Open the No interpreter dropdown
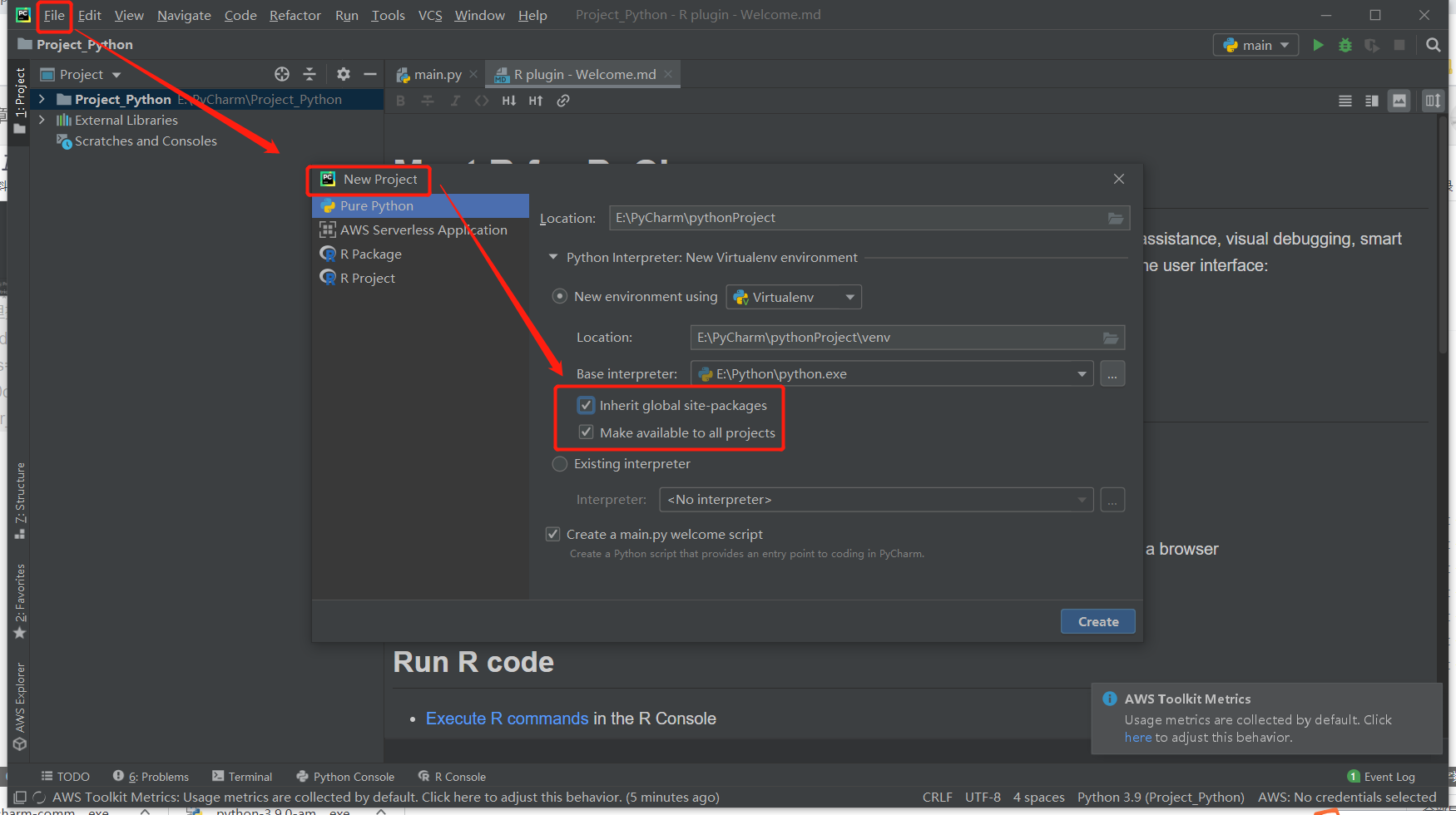This screenshot has width=1456, height=815. click(876, 500)
